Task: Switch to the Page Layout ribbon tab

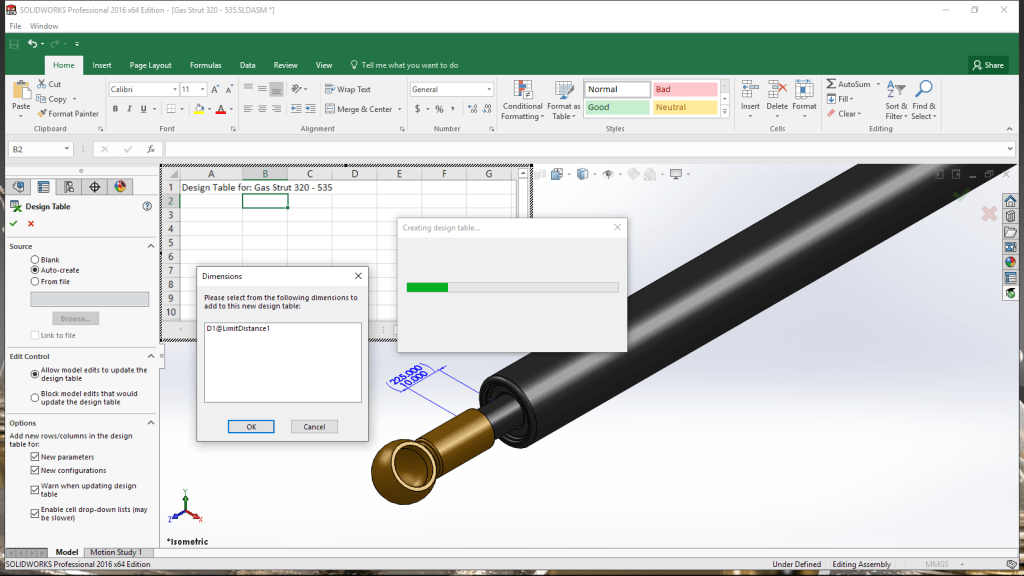Action: click(x=150, y=65)
